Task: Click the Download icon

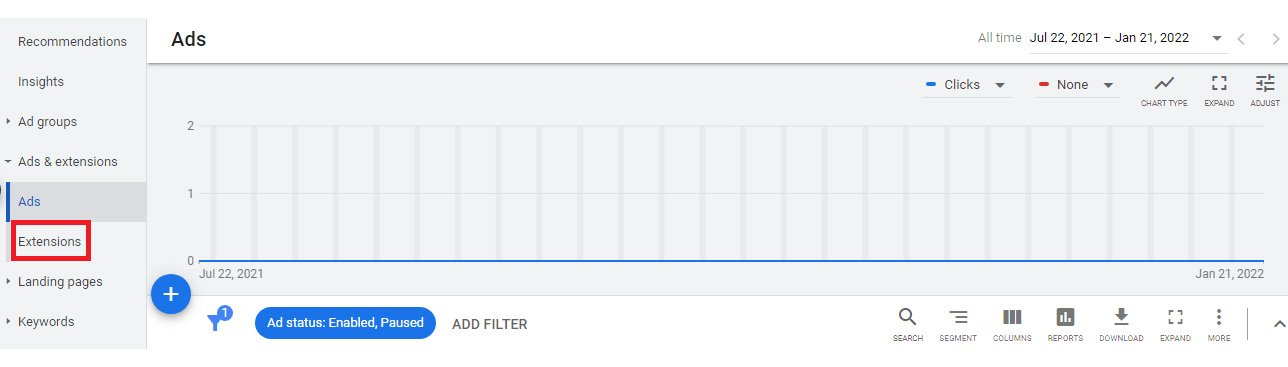Action: [1121, 318]
